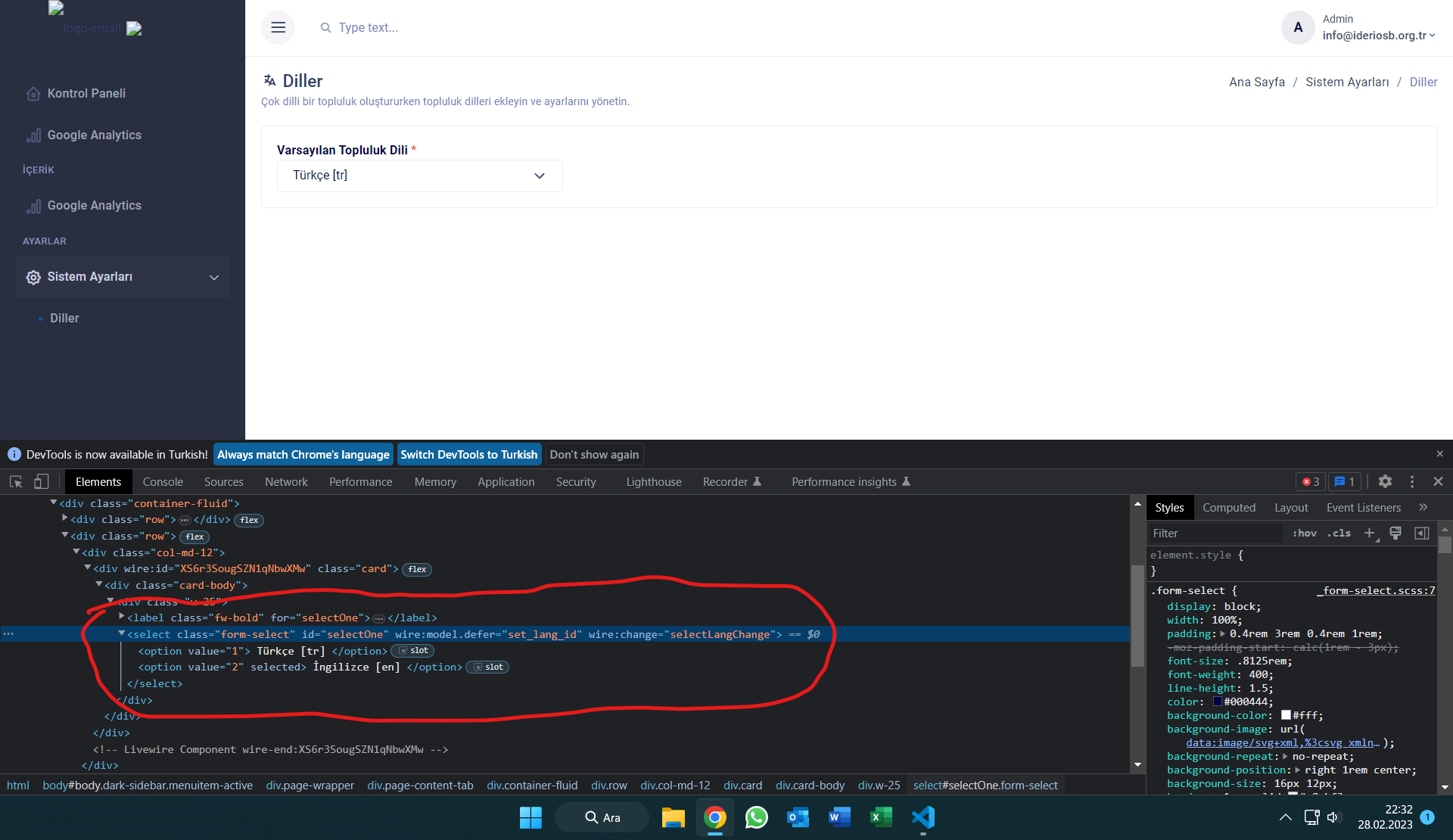Viewport: 1453px width, 840px height.
Task: Expand Sistem Ayarları sidebar menu
Action: pyautogui.click(x=123, y=277)
